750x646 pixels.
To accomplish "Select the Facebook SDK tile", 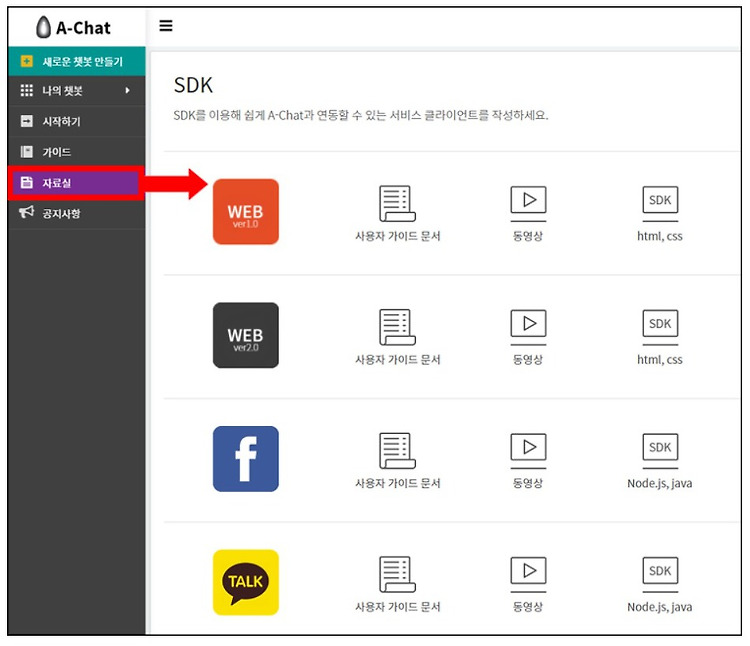I will [246, 459].
